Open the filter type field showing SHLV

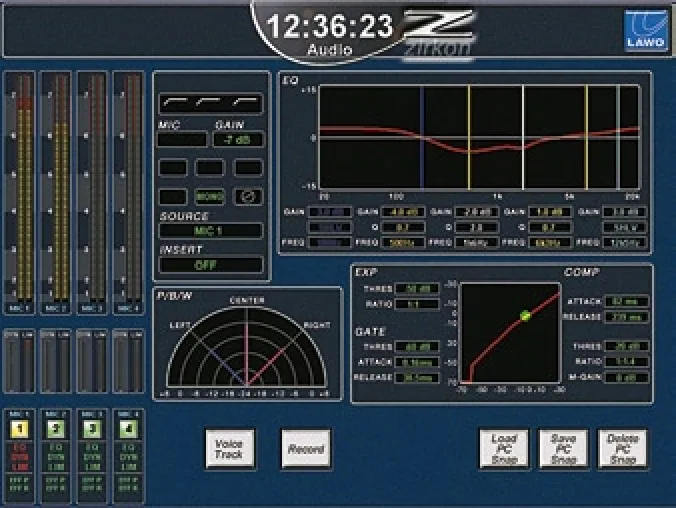tap(625, 227)
